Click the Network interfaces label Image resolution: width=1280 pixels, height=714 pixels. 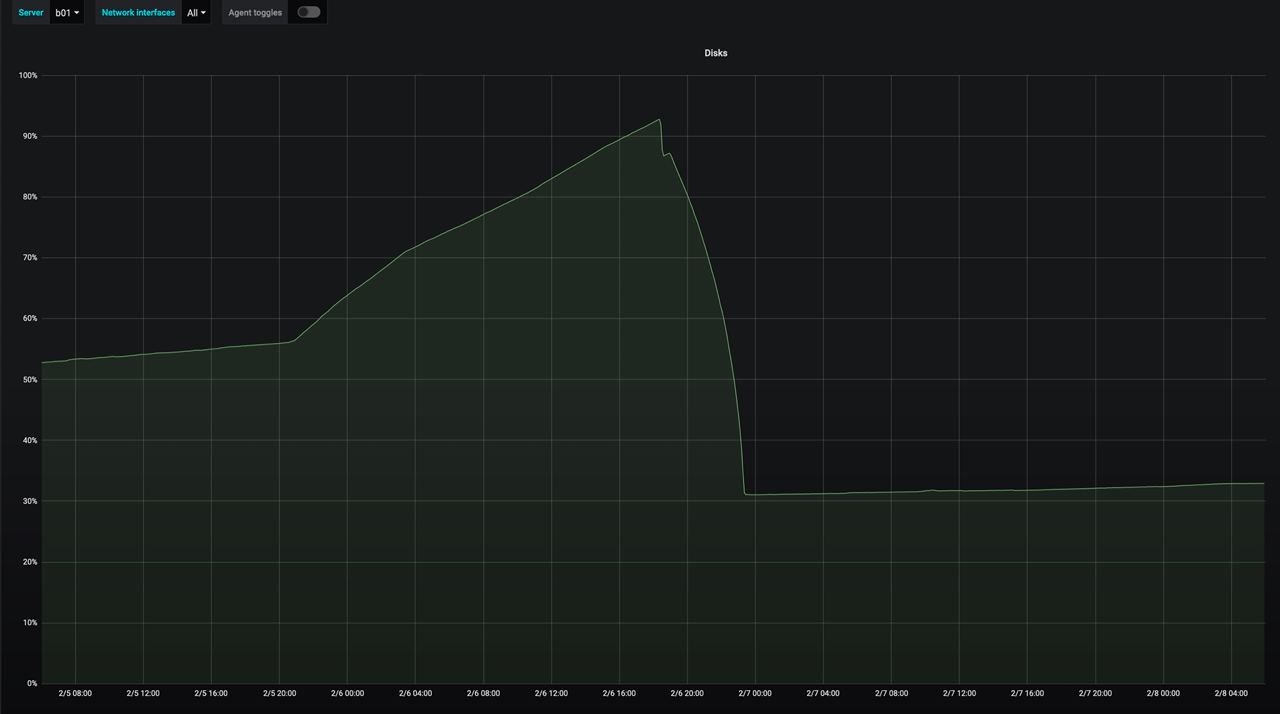(138, 13)
